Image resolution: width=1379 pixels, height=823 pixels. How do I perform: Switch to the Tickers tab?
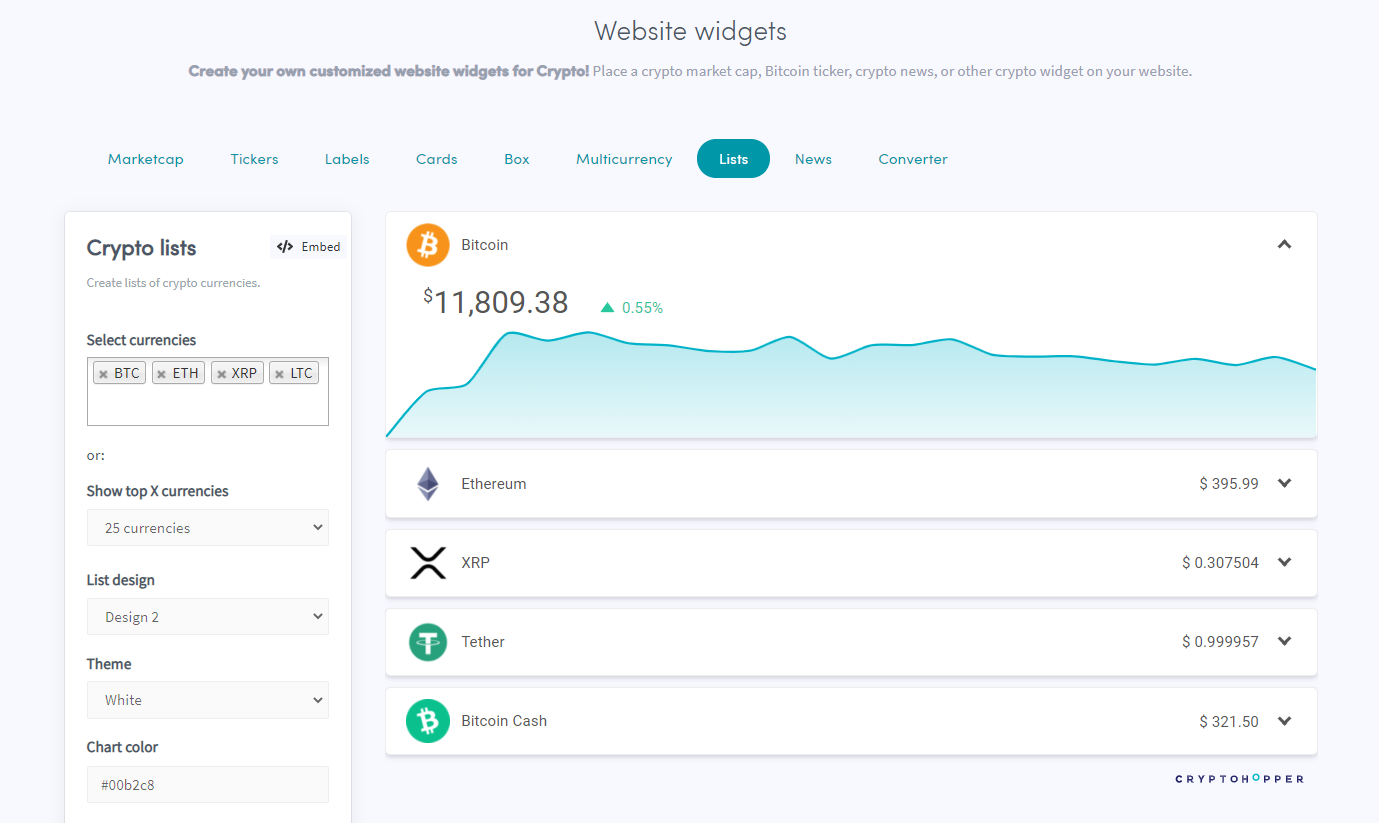click(x=254, y=159)
